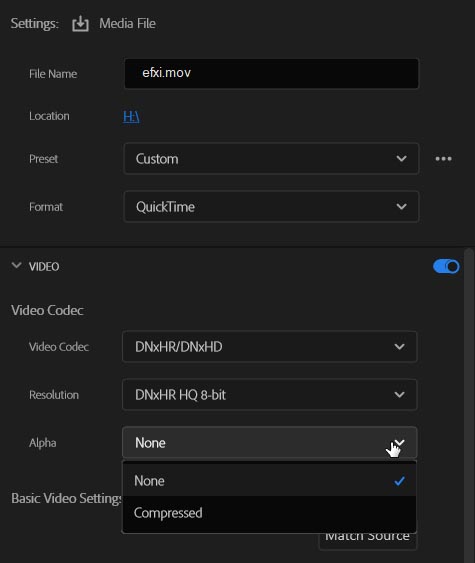Image resolution: width=475 pixels, height=563 pixels.
Task: Click the VIDEO section title text
Action: tap(44, 267)
